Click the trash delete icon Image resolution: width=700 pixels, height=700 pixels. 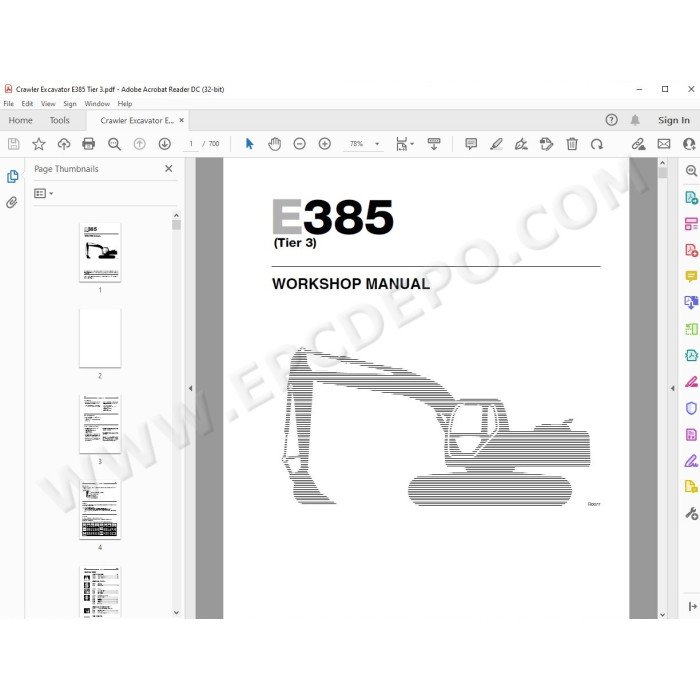[572, 144]
